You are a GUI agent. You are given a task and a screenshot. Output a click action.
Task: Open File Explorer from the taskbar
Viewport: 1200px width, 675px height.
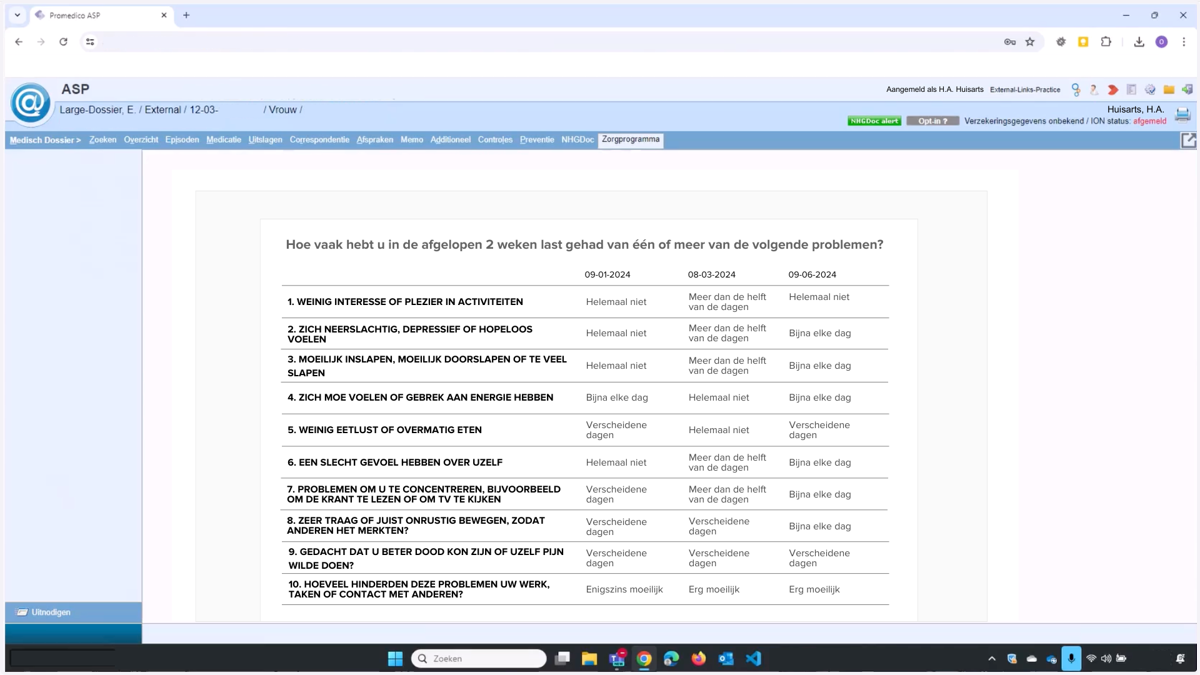589,658
